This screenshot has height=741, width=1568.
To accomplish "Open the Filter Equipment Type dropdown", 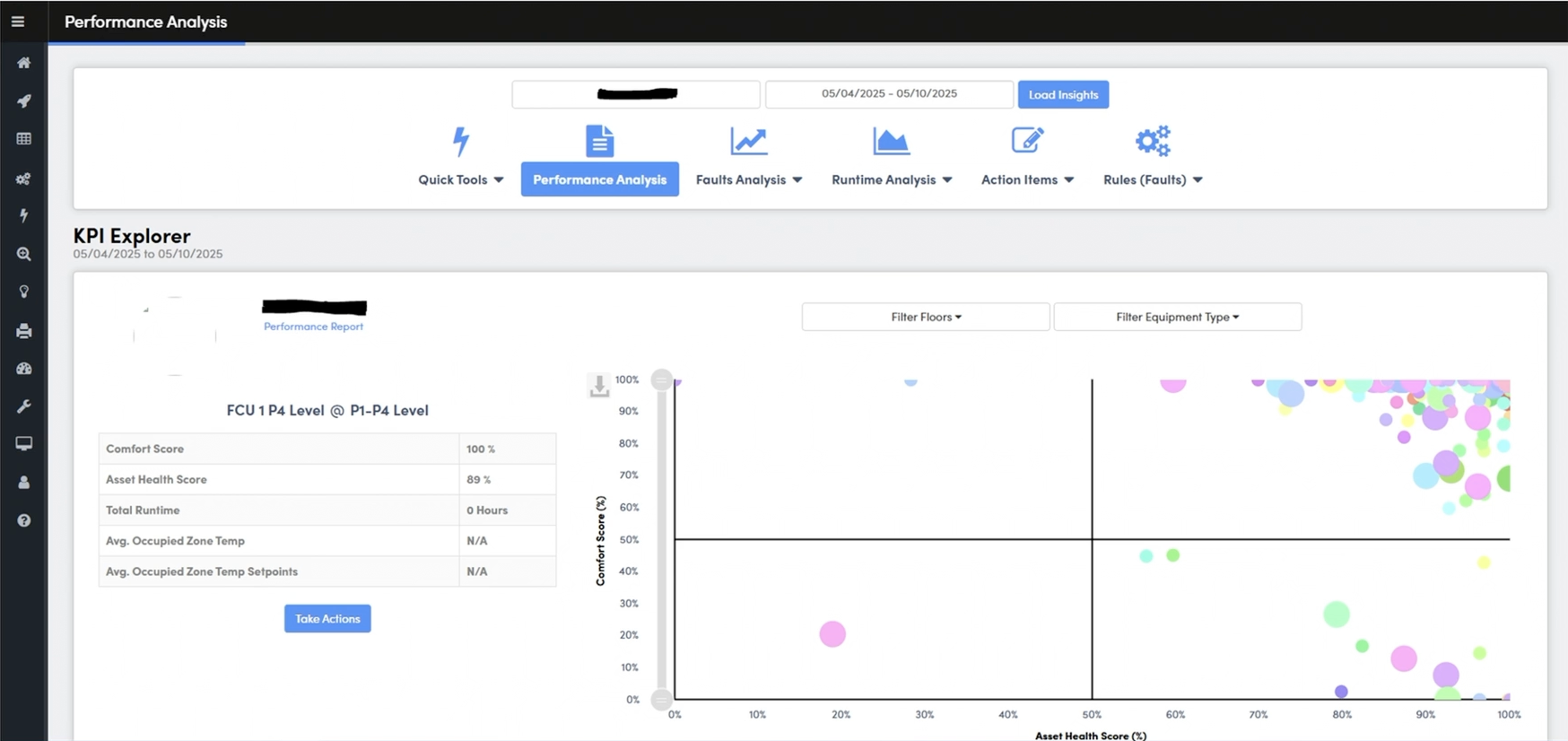I will pos(1178,317).
